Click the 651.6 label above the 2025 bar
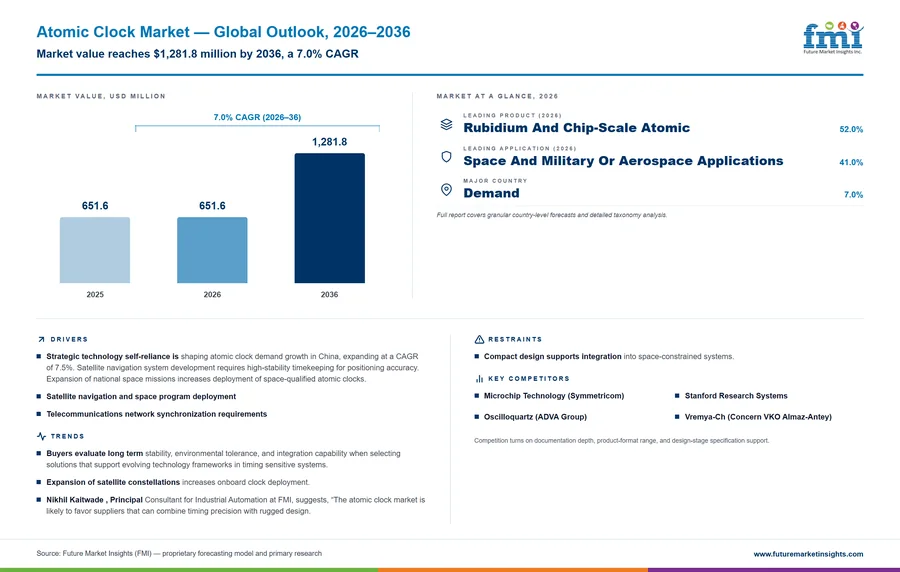Image resolution: width=900 pixels, height=572 pixels. tap(95, 205)
